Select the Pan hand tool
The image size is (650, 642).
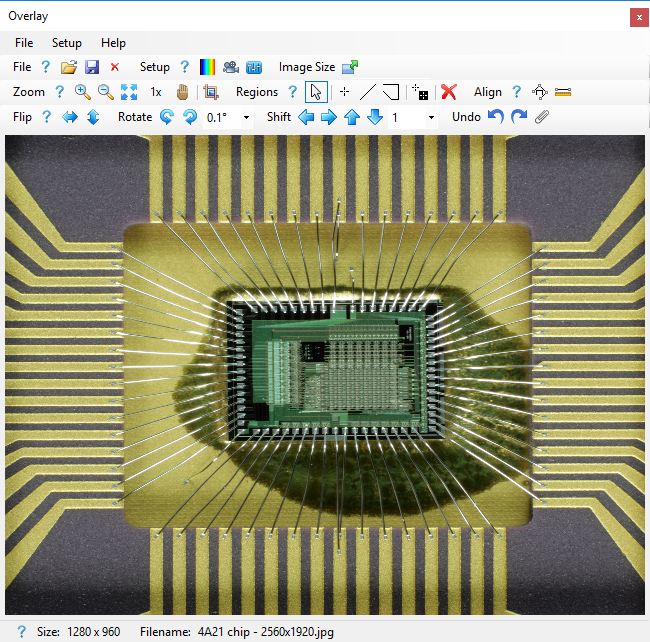click(183, 92)
